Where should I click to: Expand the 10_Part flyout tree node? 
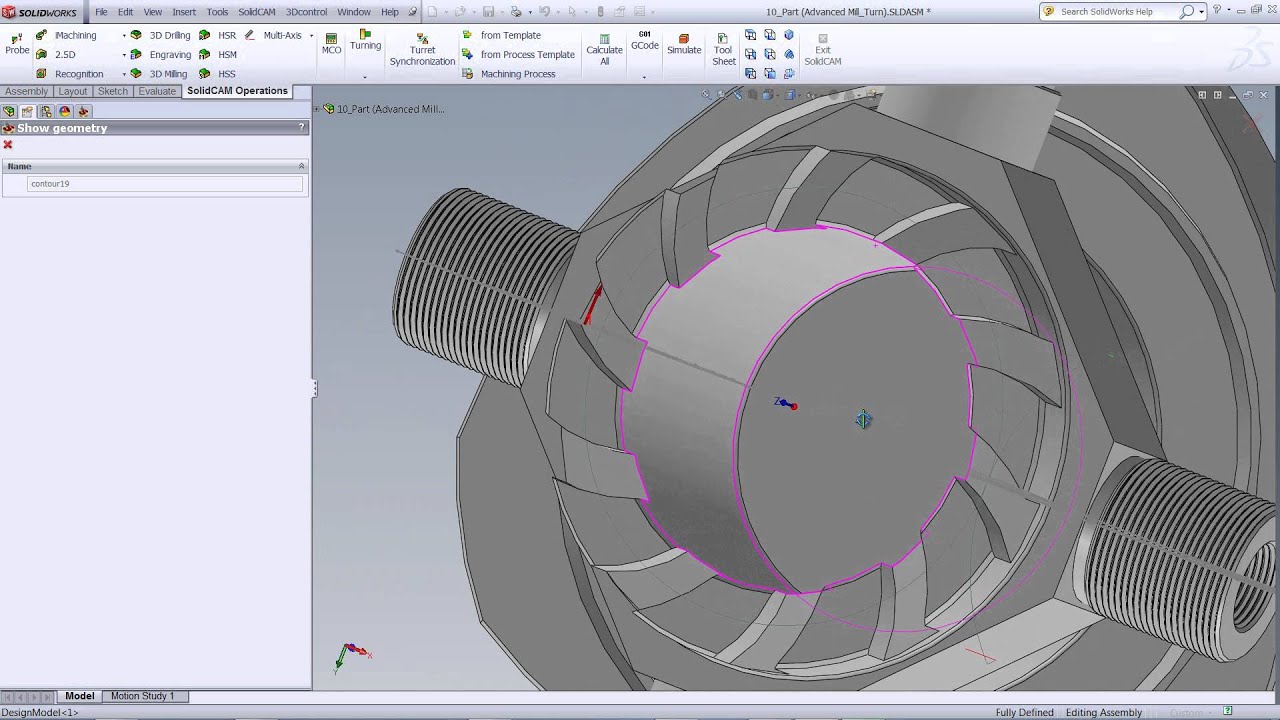(x=318, y=109)
